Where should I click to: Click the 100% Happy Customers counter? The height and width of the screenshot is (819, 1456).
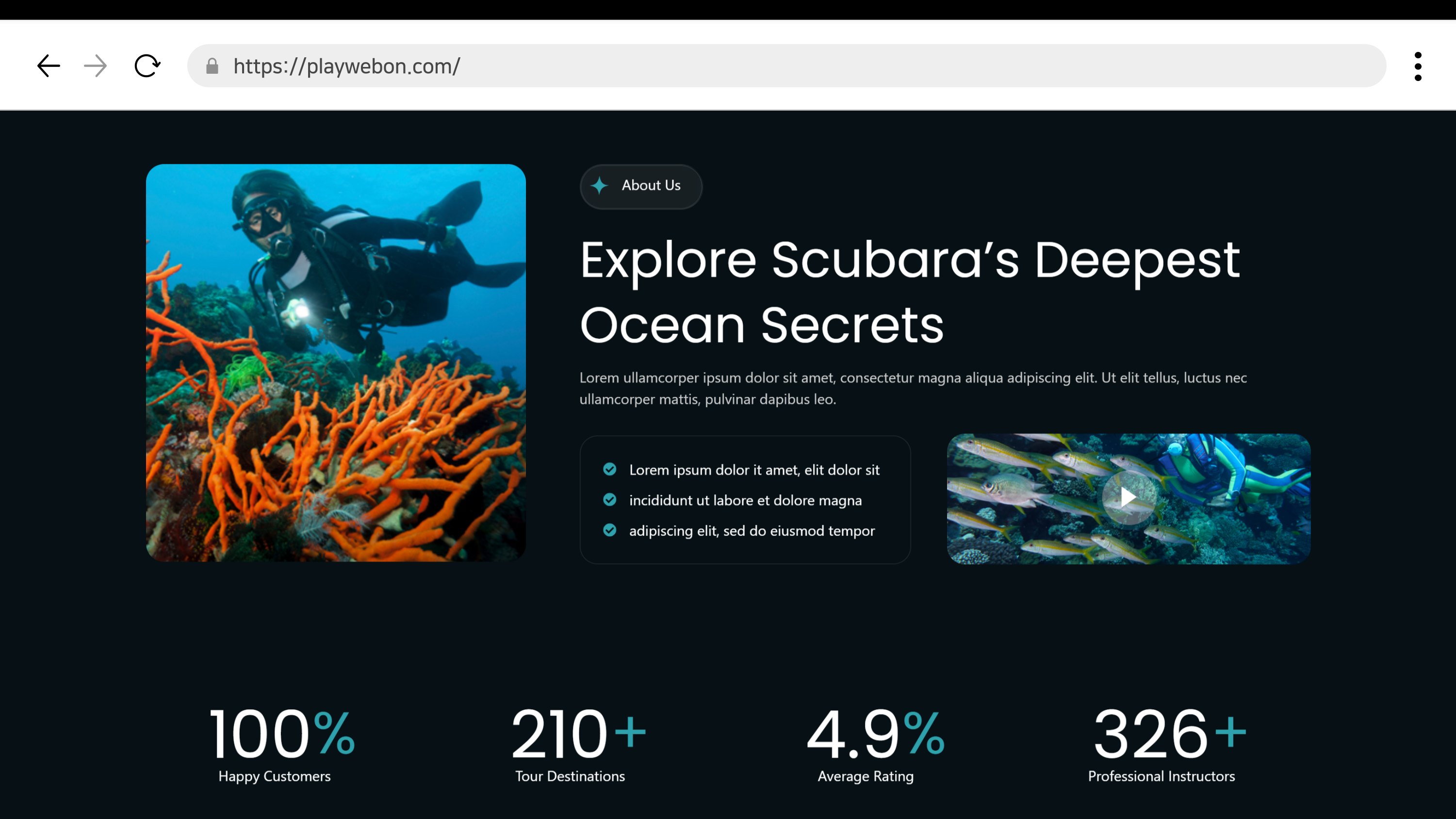click(281, 743)
